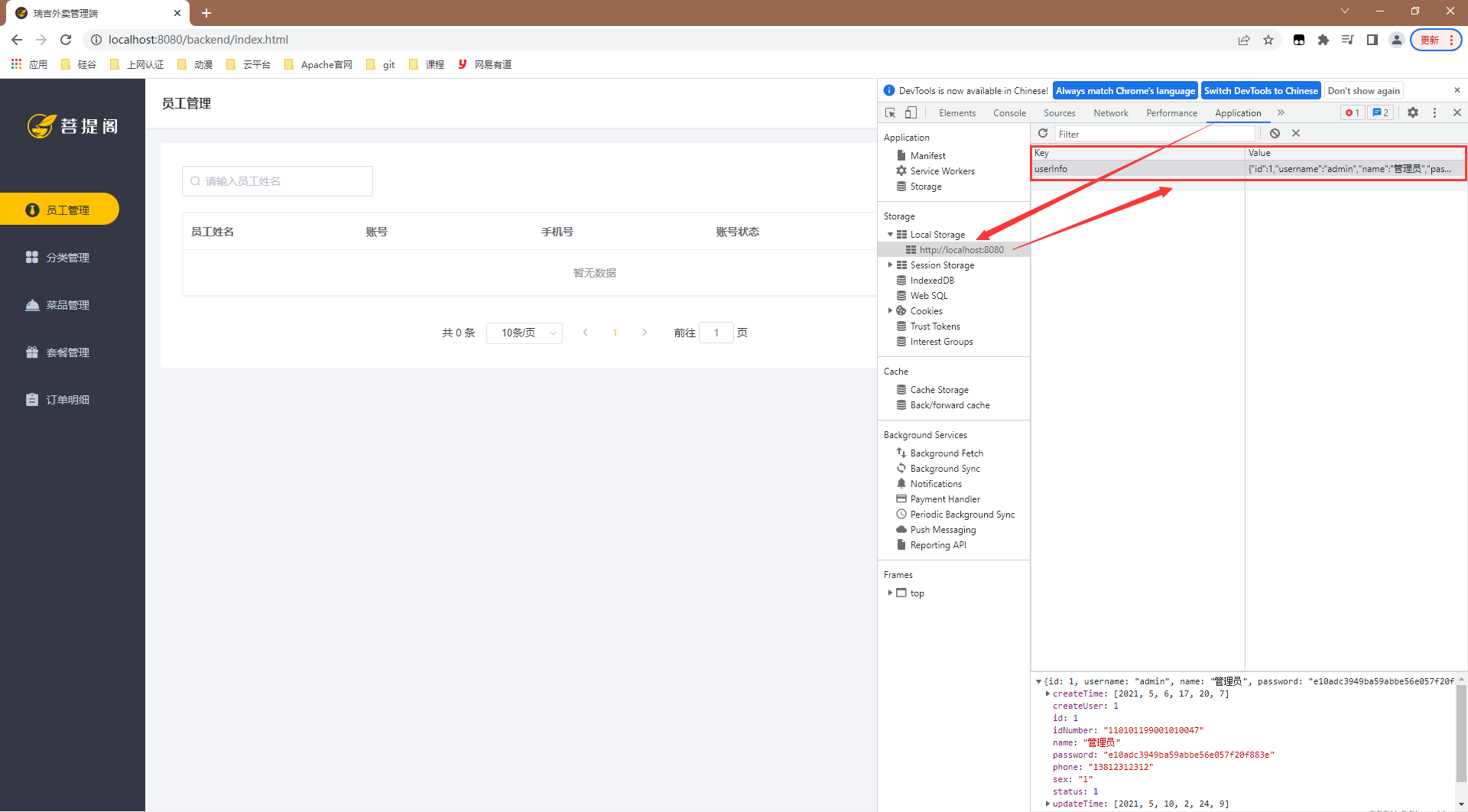Switch to the Sources tab
This screenshot has width=1468, height=812.
click(x=1059, y=112)
